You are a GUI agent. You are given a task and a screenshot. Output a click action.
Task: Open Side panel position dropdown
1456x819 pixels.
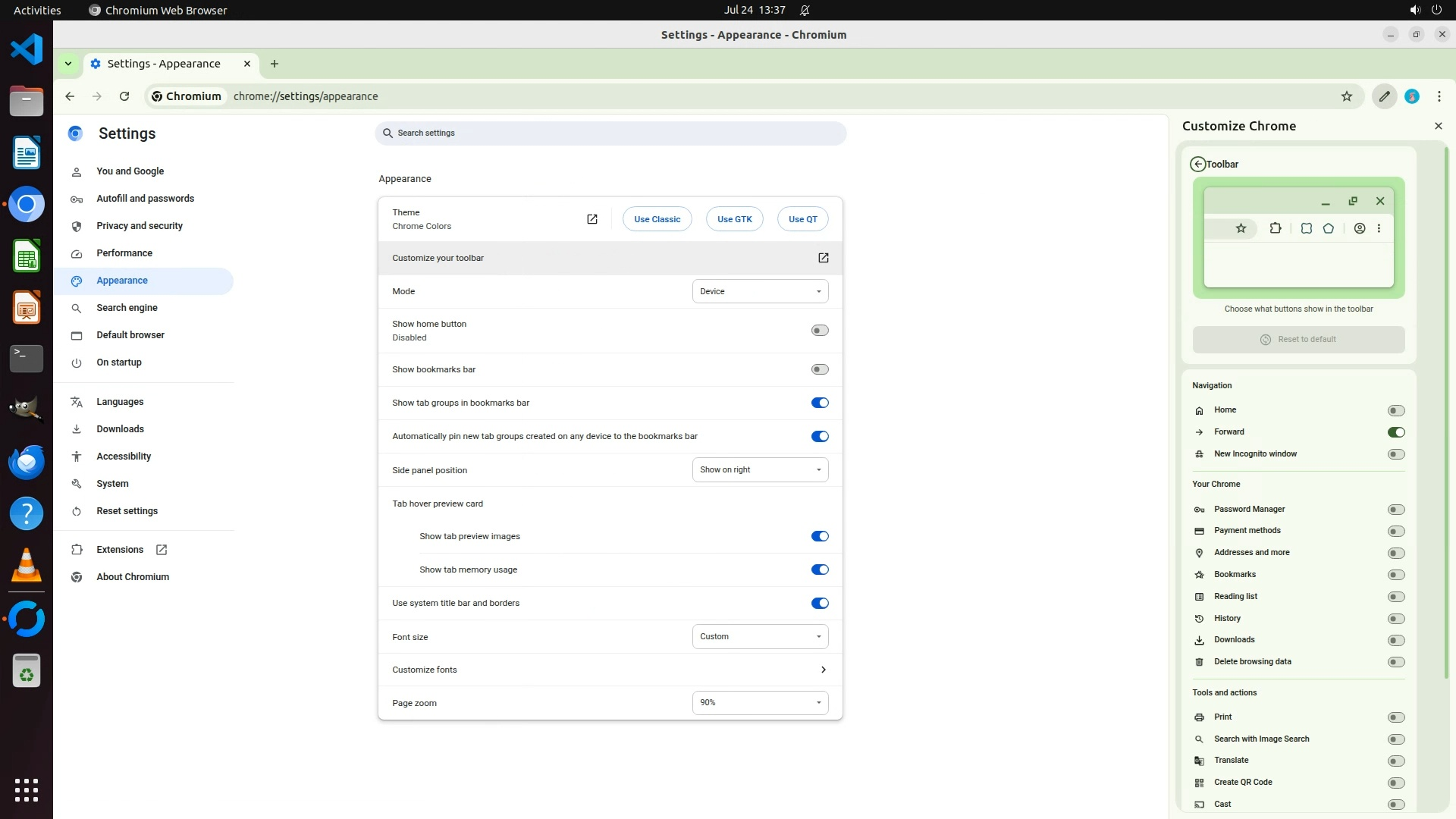pyautogui.click(x=760, y=470)
